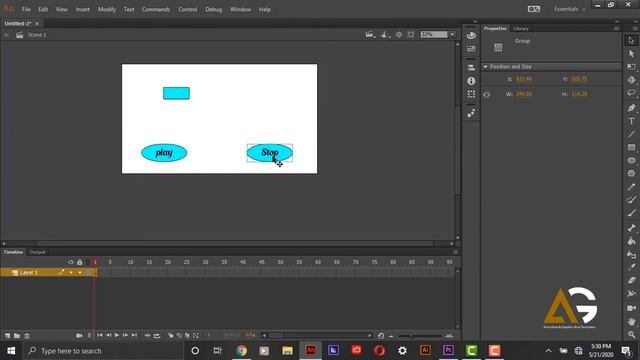
Task: Select the Eraser tool
Action: [x=631, y=280]
